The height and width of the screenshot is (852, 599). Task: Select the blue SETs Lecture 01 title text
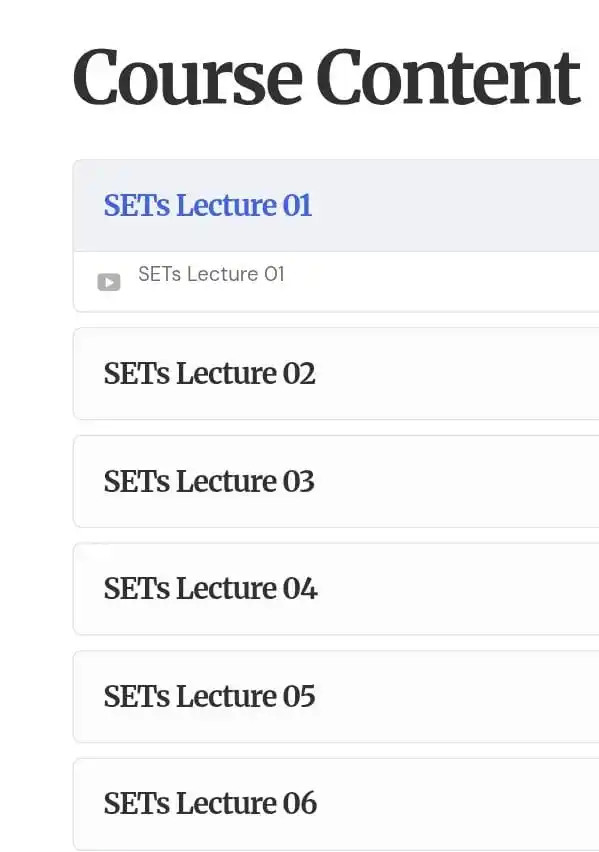pyautogui.click(x=208, y=205)
